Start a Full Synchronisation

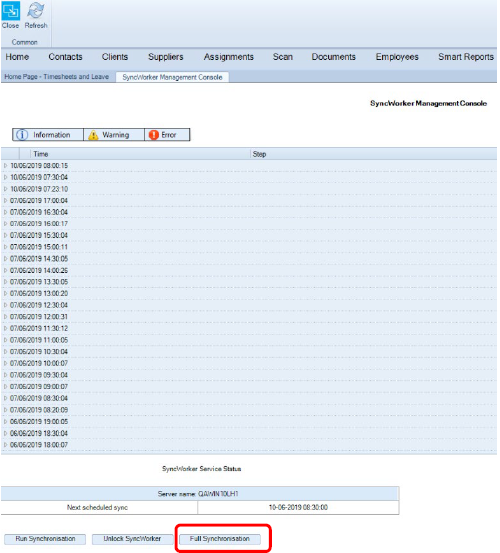tap(220, 539)
